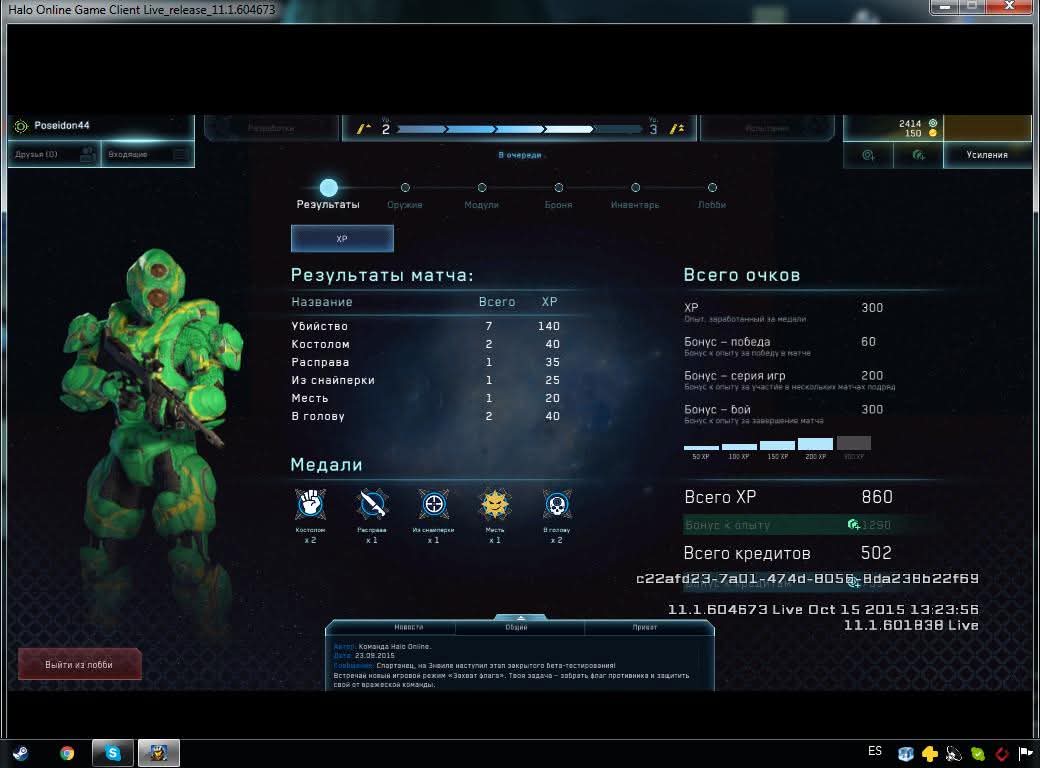Click the Убийство row in match results
Image resolution: width=1040 pixels, height=768 pixels.
426,326
